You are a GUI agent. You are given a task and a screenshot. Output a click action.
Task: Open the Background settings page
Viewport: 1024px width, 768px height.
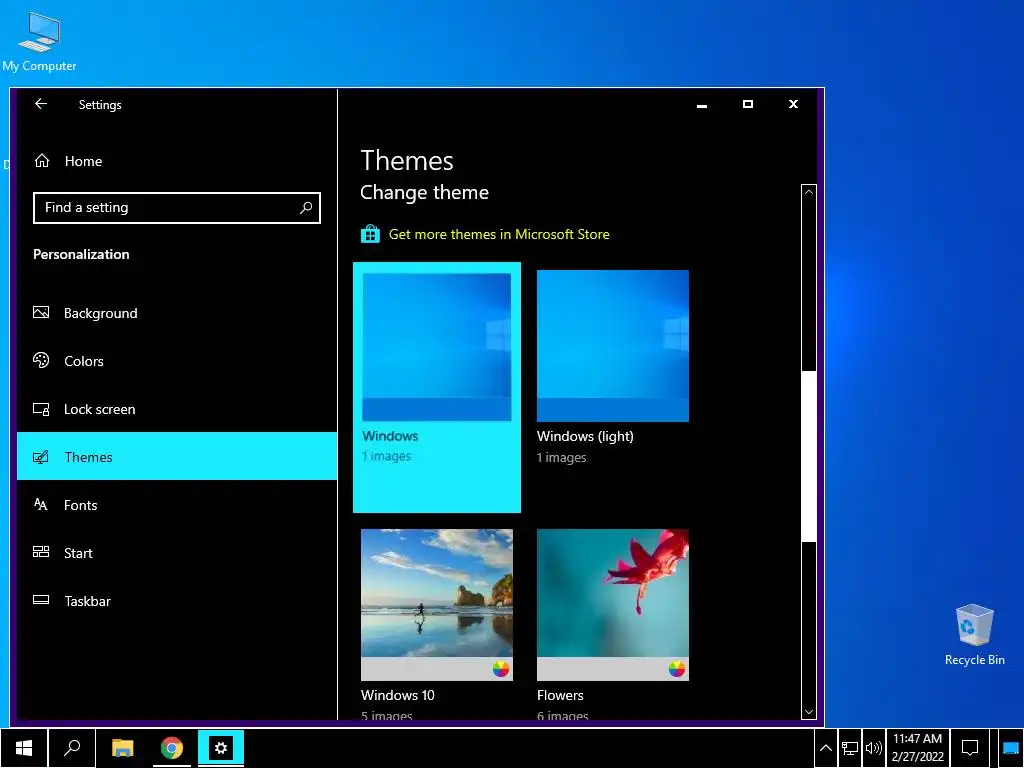[176, 313]
